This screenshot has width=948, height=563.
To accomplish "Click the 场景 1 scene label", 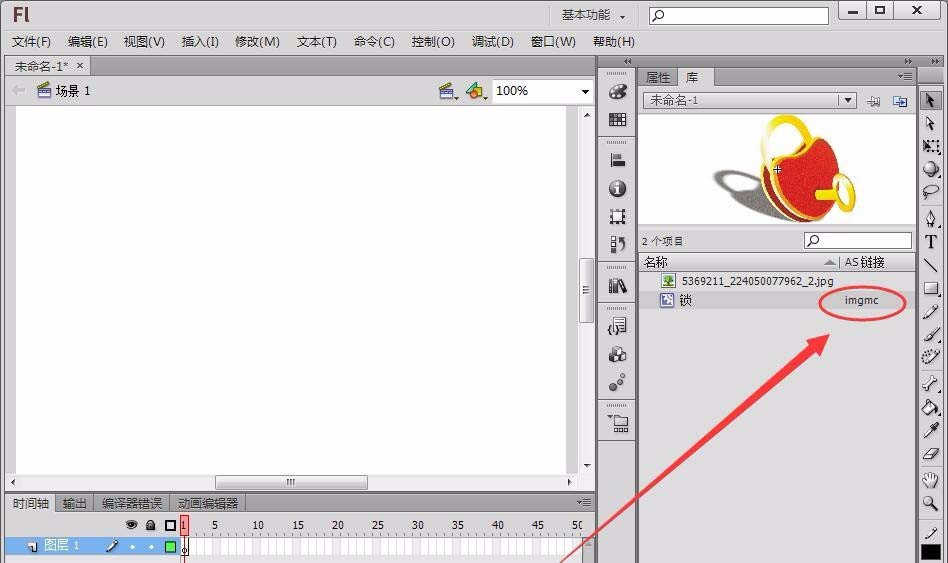I will 73,91.
